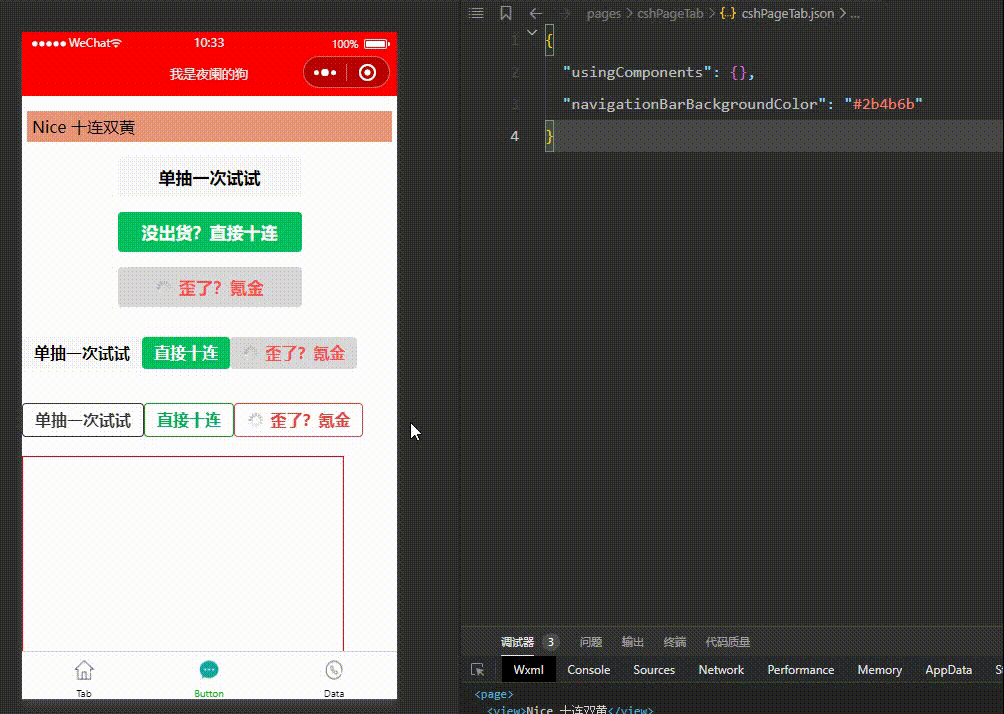Tap the green outlined 直接十连 button
1004x714 pixels.
coord(189,420)
